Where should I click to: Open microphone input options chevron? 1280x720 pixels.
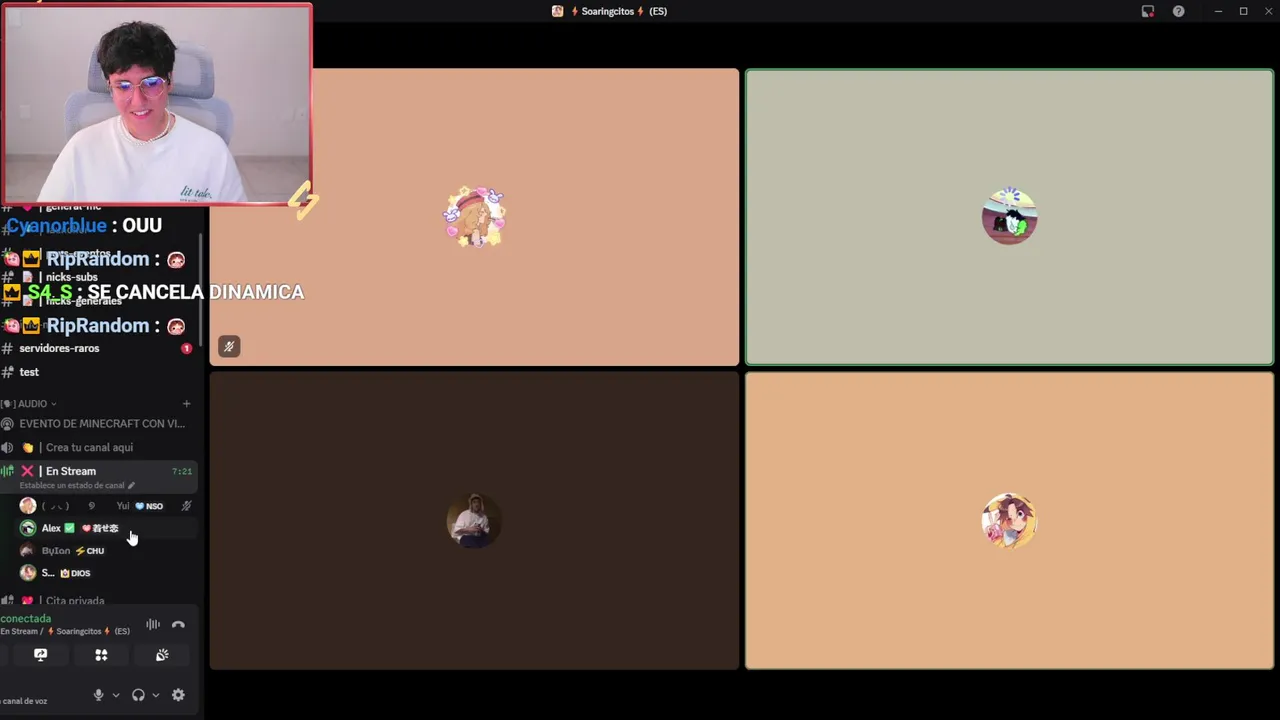(115, 695)
